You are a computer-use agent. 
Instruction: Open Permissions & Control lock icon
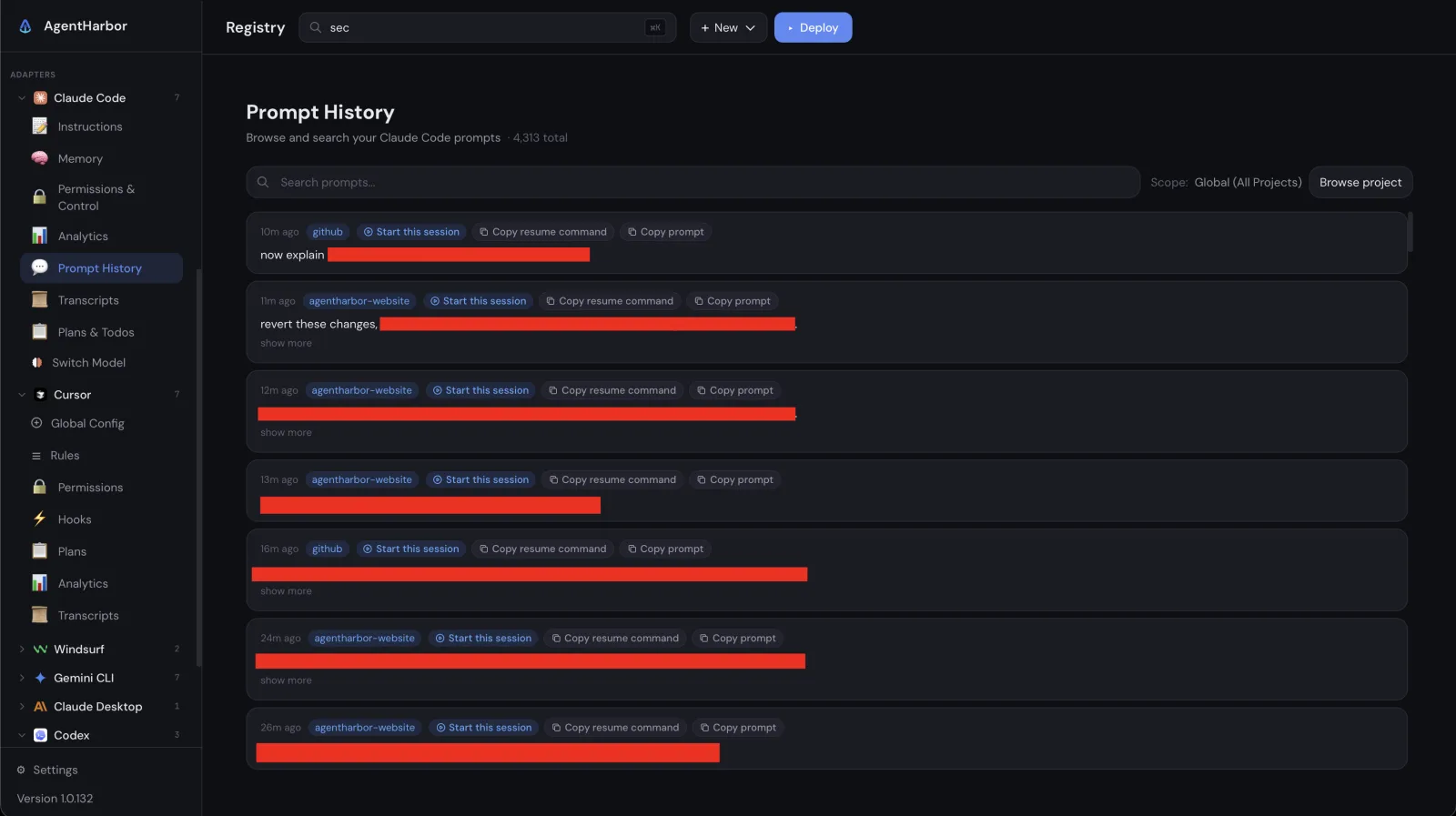(39, 196)
